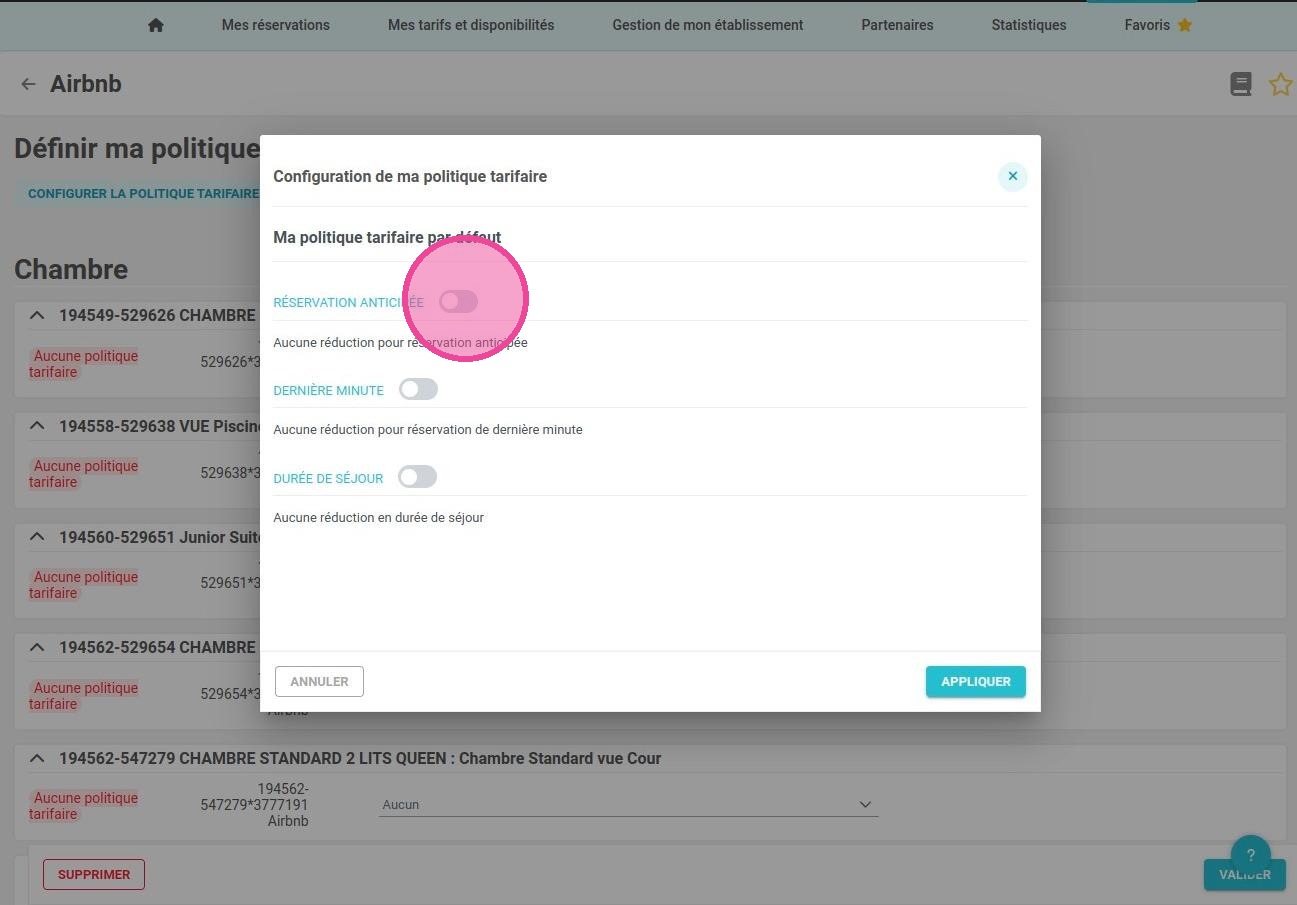The width and height of the screenshot is (1297, 905).
Task: Click Aucune politique tarifaire tag in 529654 row
Action: click(x=84, y=696)
